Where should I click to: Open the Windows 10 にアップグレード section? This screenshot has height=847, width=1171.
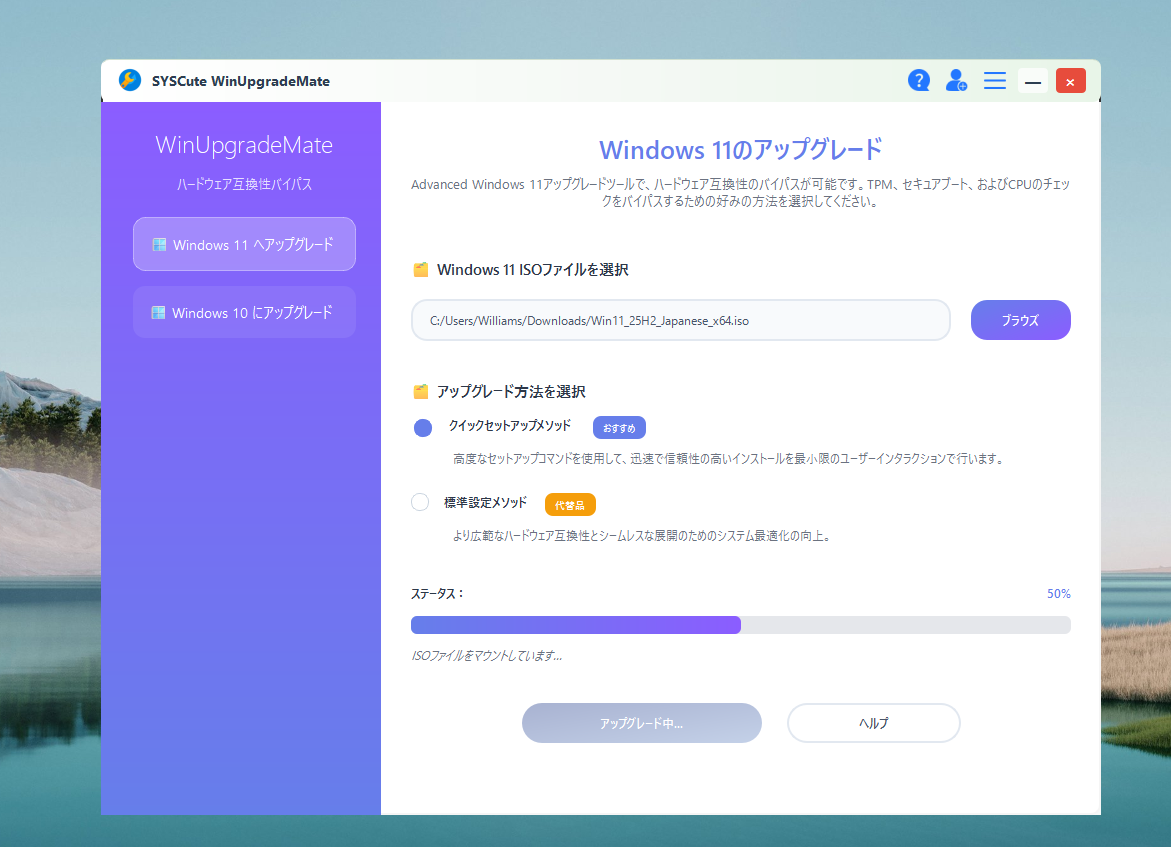pyautogui.click(x=244, y=312)
